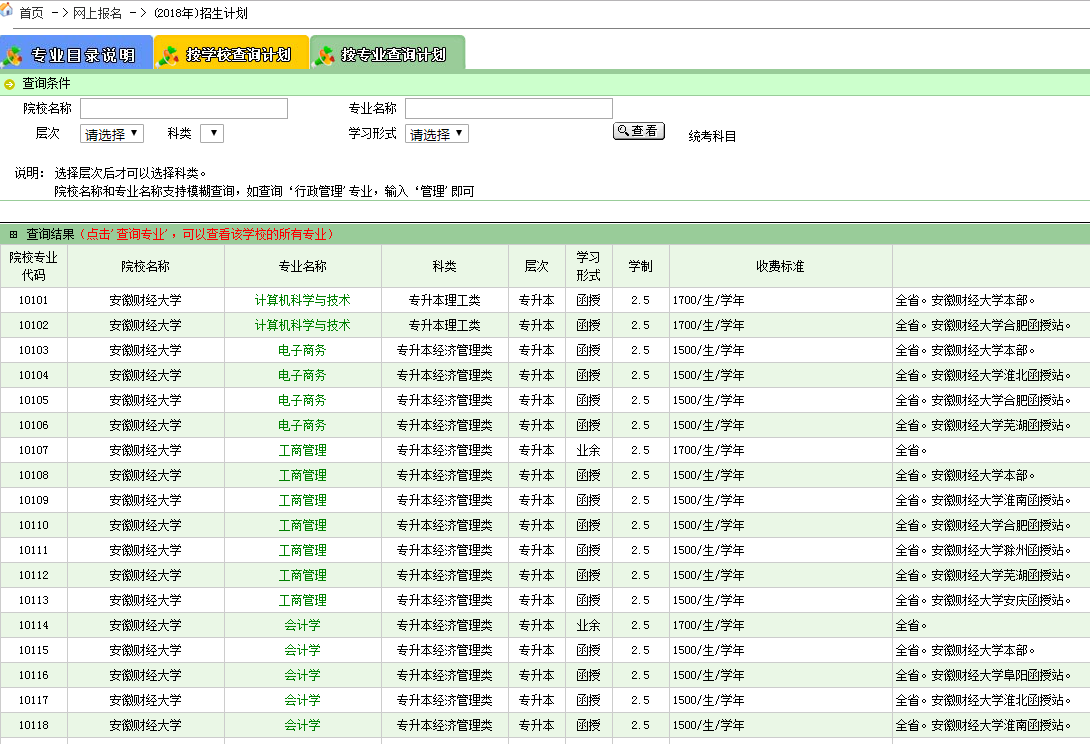Focus the 院校名称 input field

pyautogui.click(x=184, y=108)
